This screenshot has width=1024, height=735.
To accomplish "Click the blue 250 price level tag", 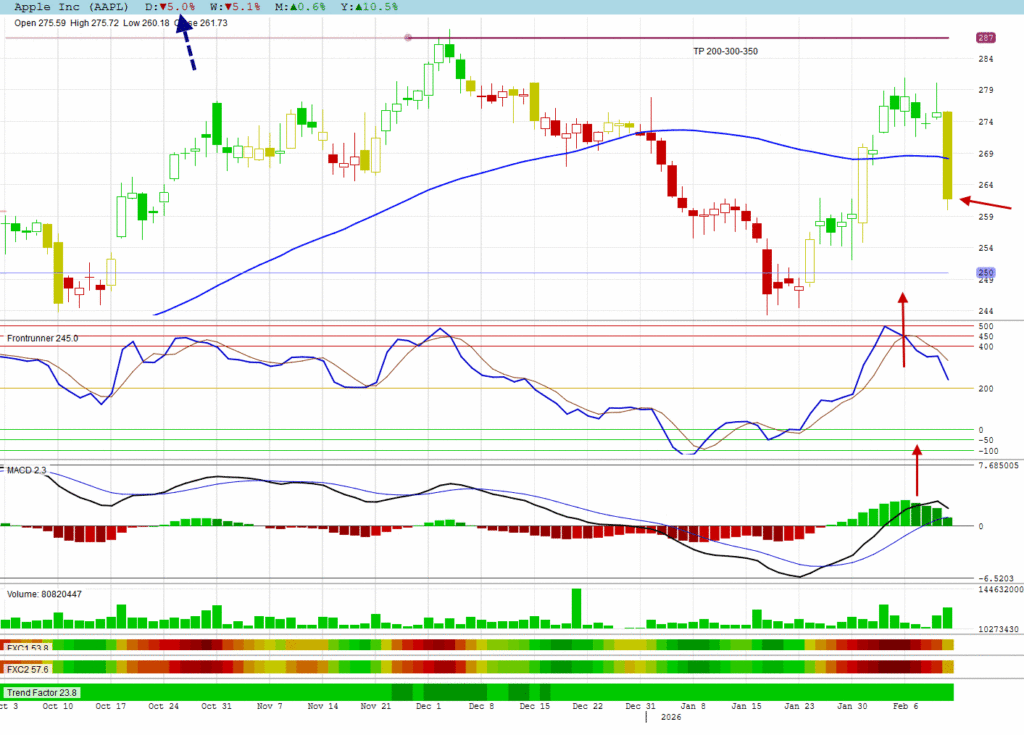I will 985,273.
